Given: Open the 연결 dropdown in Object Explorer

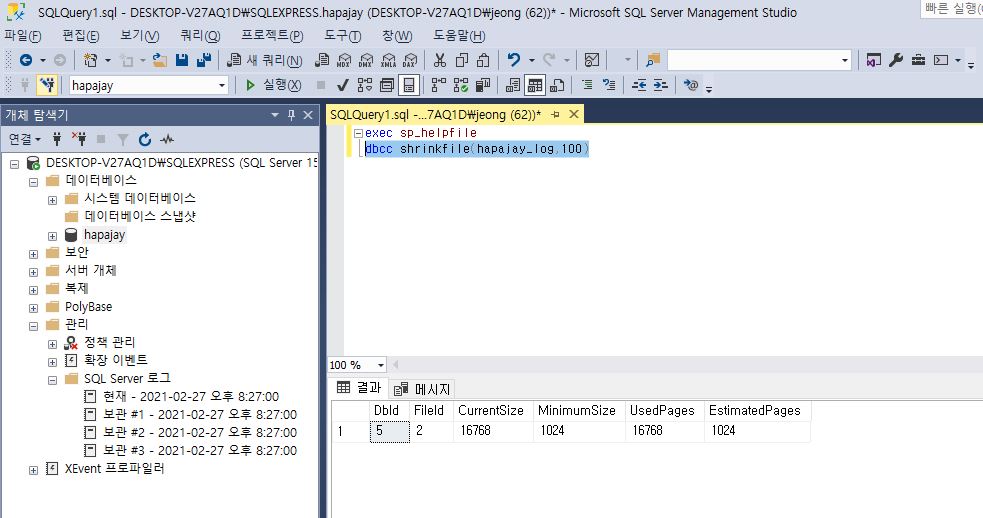Looking at the screenshot, I should [x=25, y=139].
